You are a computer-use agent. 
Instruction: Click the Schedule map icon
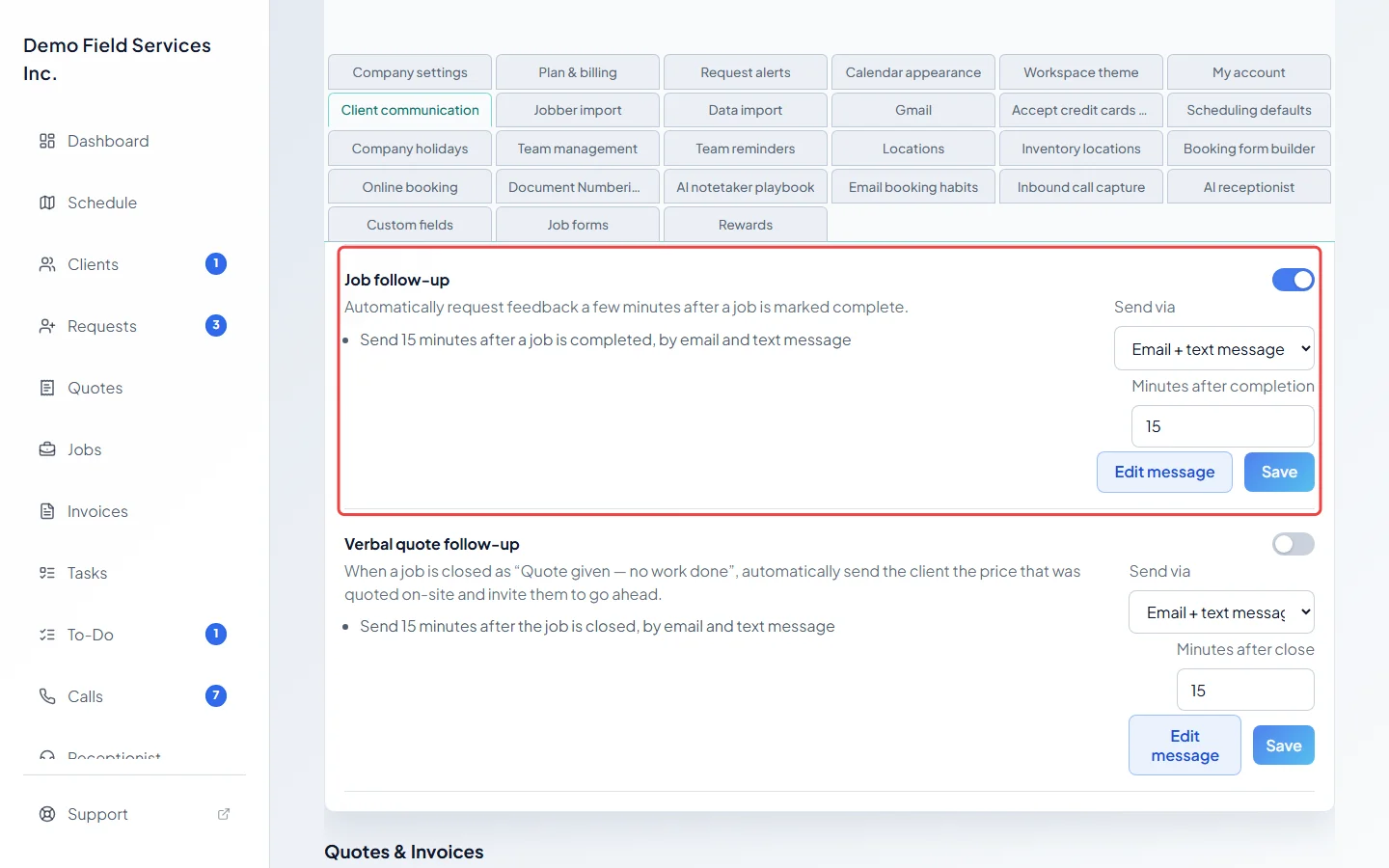47,203
